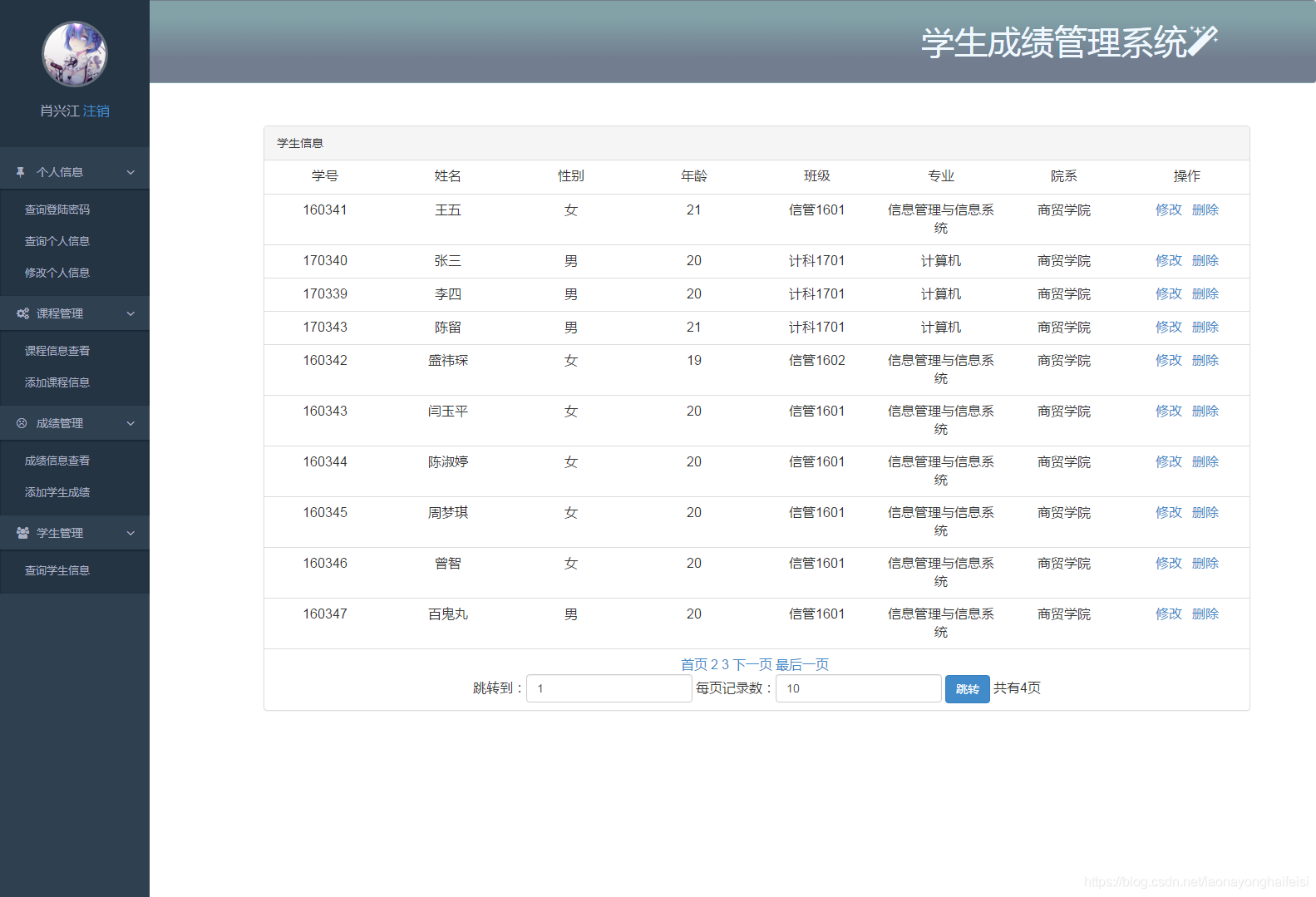The width and height of the screenshot is (1316, 897).
Task: Click the user avatar picture
Action: pyautogui.click(x=75, y=54)
